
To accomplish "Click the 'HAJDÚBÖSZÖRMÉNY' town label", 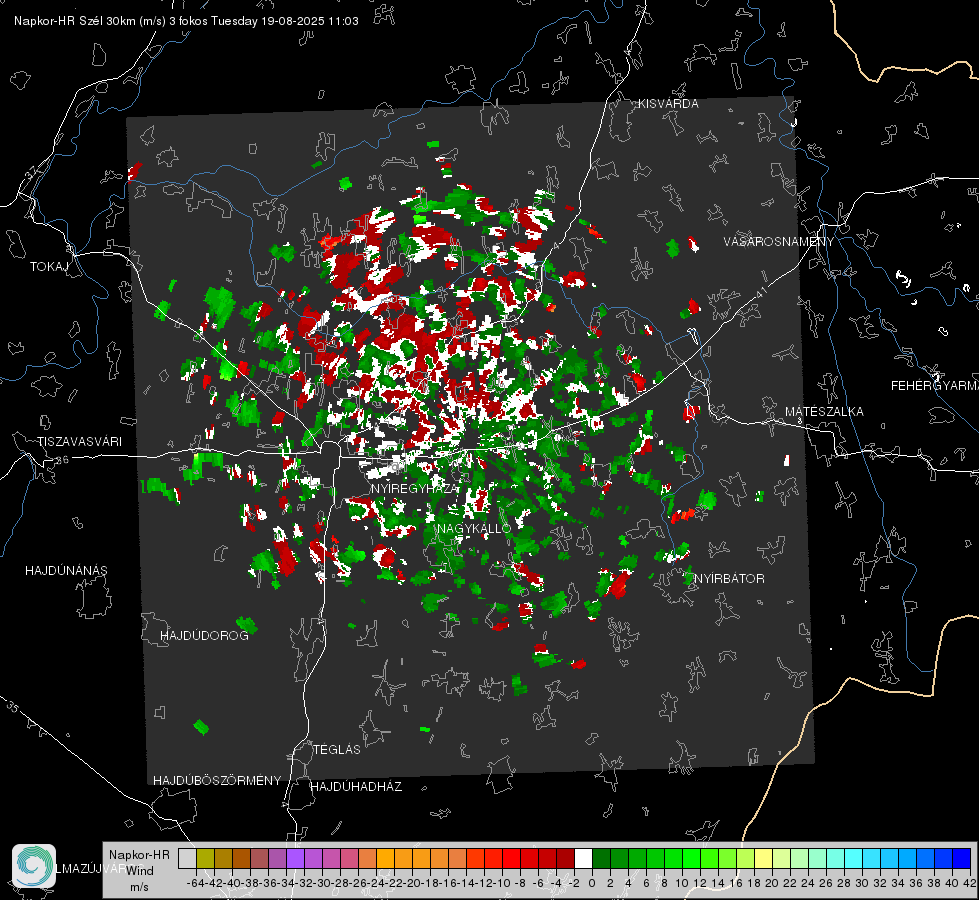I will point(217,781).
